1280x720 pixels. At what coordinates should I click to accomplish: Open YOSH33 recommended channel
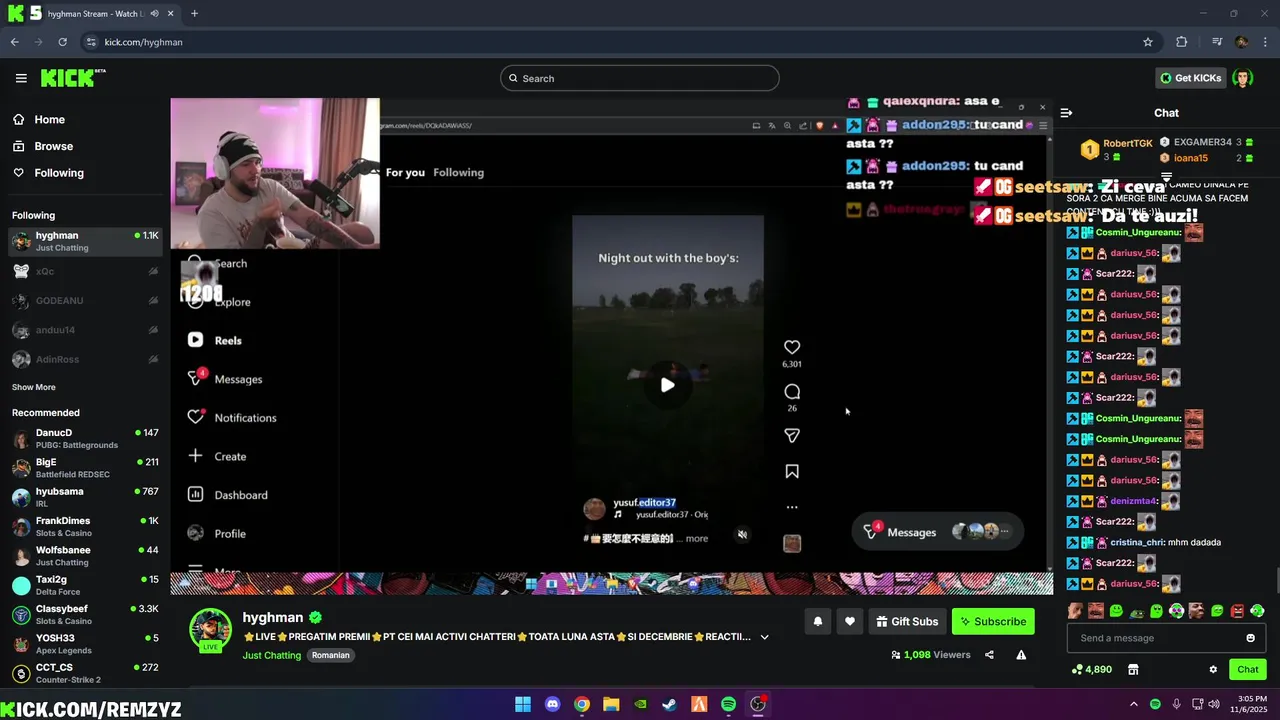click(84, 643)
